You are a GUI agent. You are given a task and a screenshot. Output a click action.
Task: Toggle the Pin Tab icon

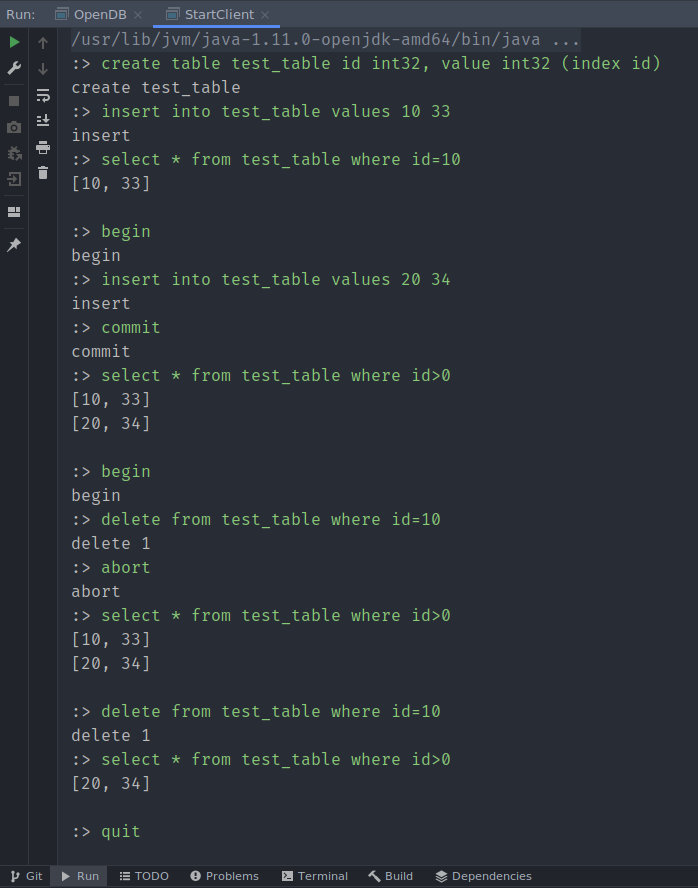pyautogui.click(x=14, y=245)
